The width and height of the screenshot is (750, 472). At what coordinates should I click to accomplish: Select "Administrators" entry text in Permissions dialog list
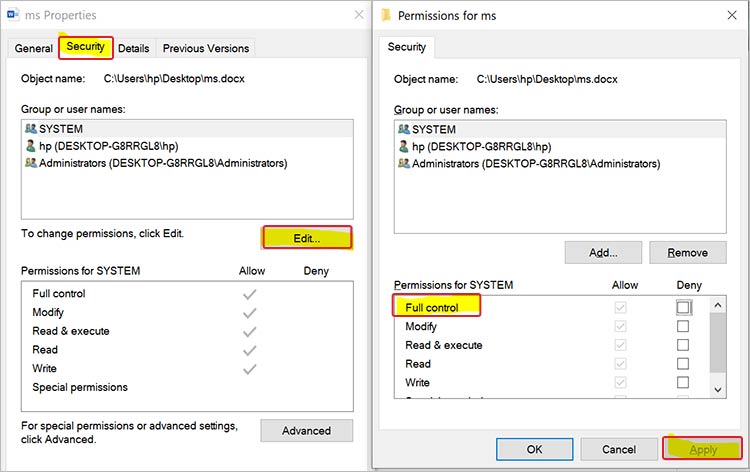[x=536, y=164]
